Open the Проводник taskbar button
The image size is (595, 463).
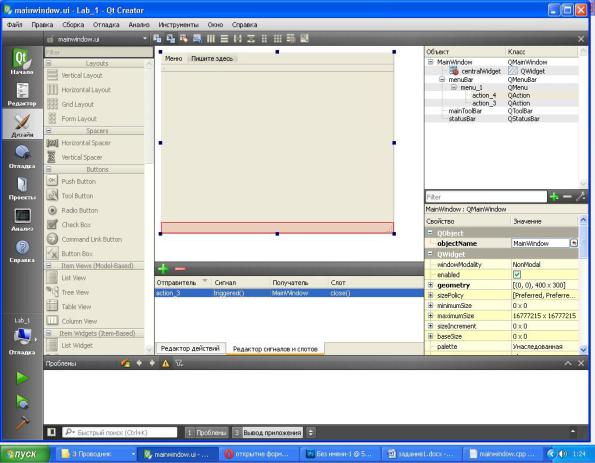[97, 454]
